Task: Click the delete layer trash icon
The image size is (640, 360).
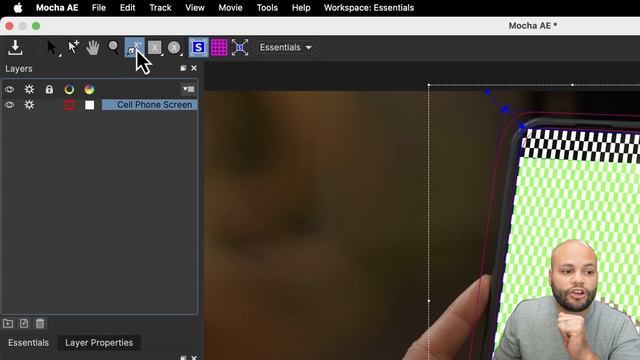Action: point(40,324)
